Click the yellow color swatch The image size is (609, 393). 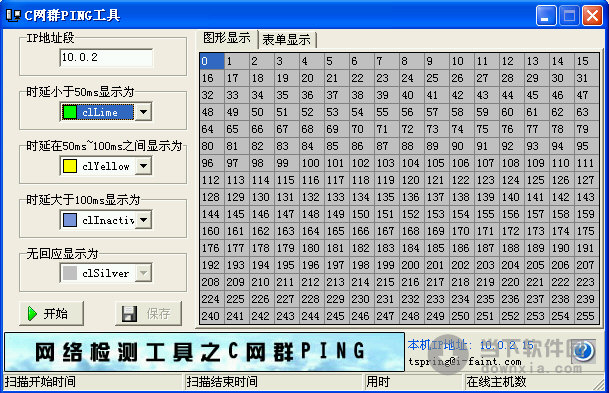click(70, 166)
